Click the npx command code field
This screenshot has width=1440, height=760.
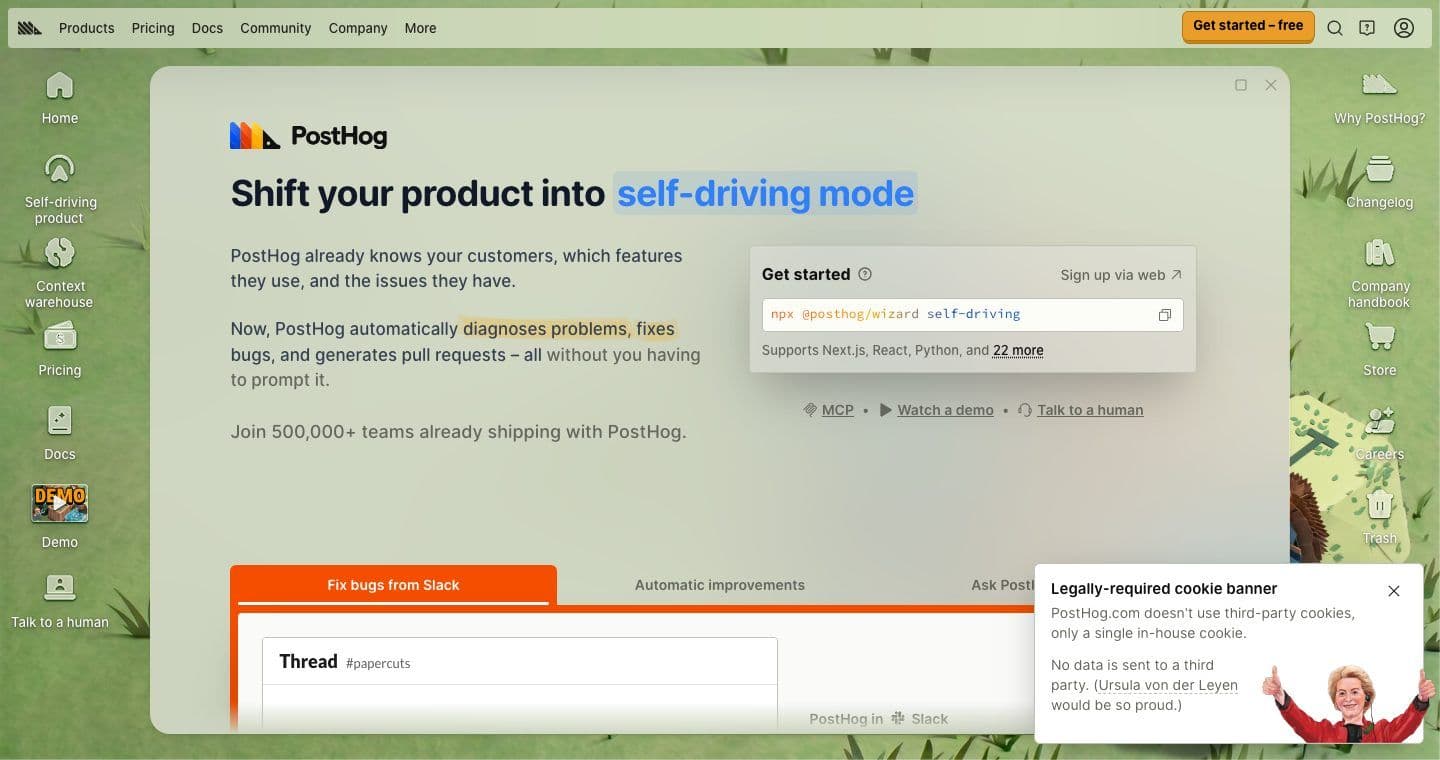(972, 315)
